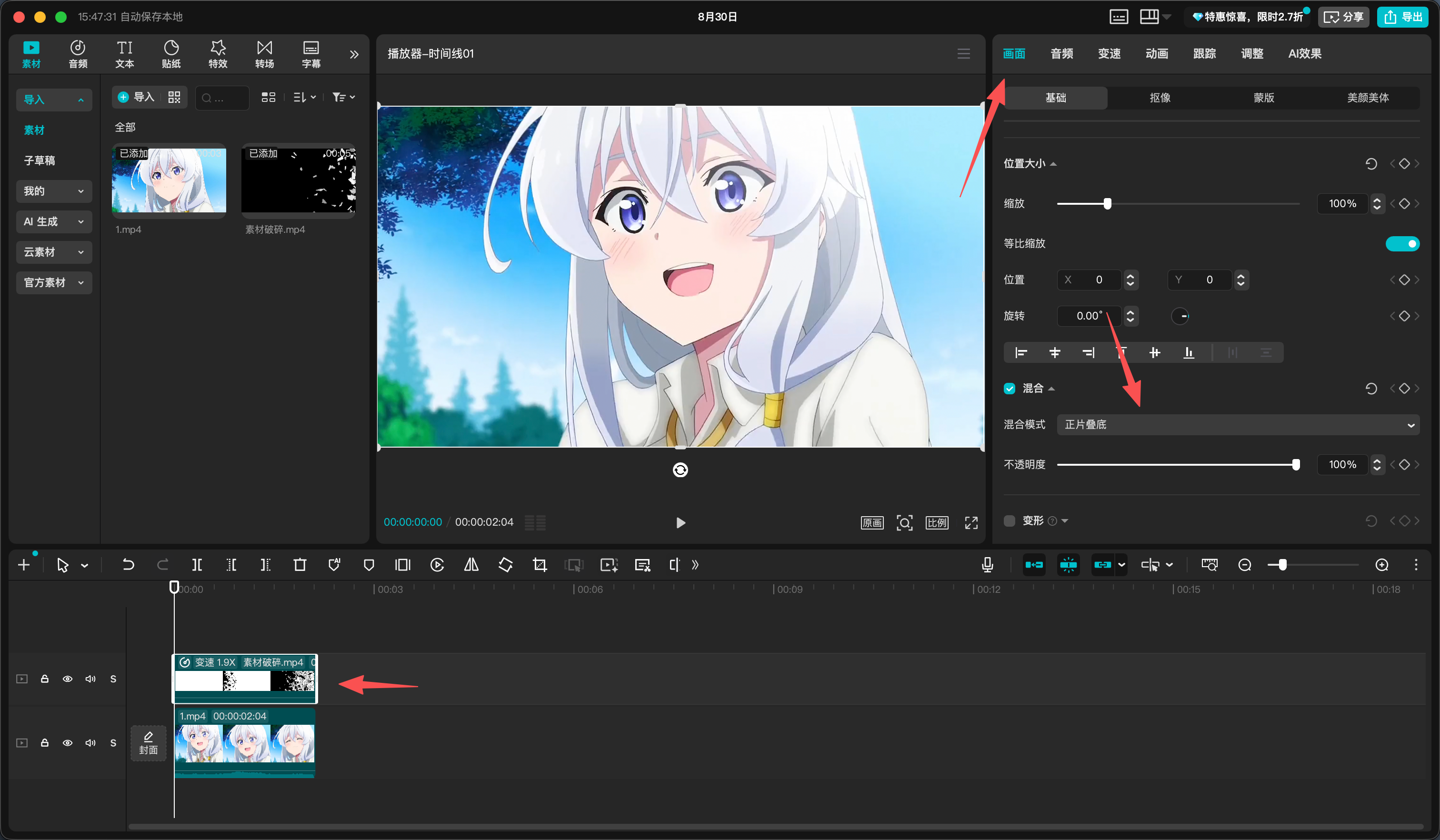Switch to the 调整 adjustment tab
Viewport: 1440px width, 840px height.
1252,54
